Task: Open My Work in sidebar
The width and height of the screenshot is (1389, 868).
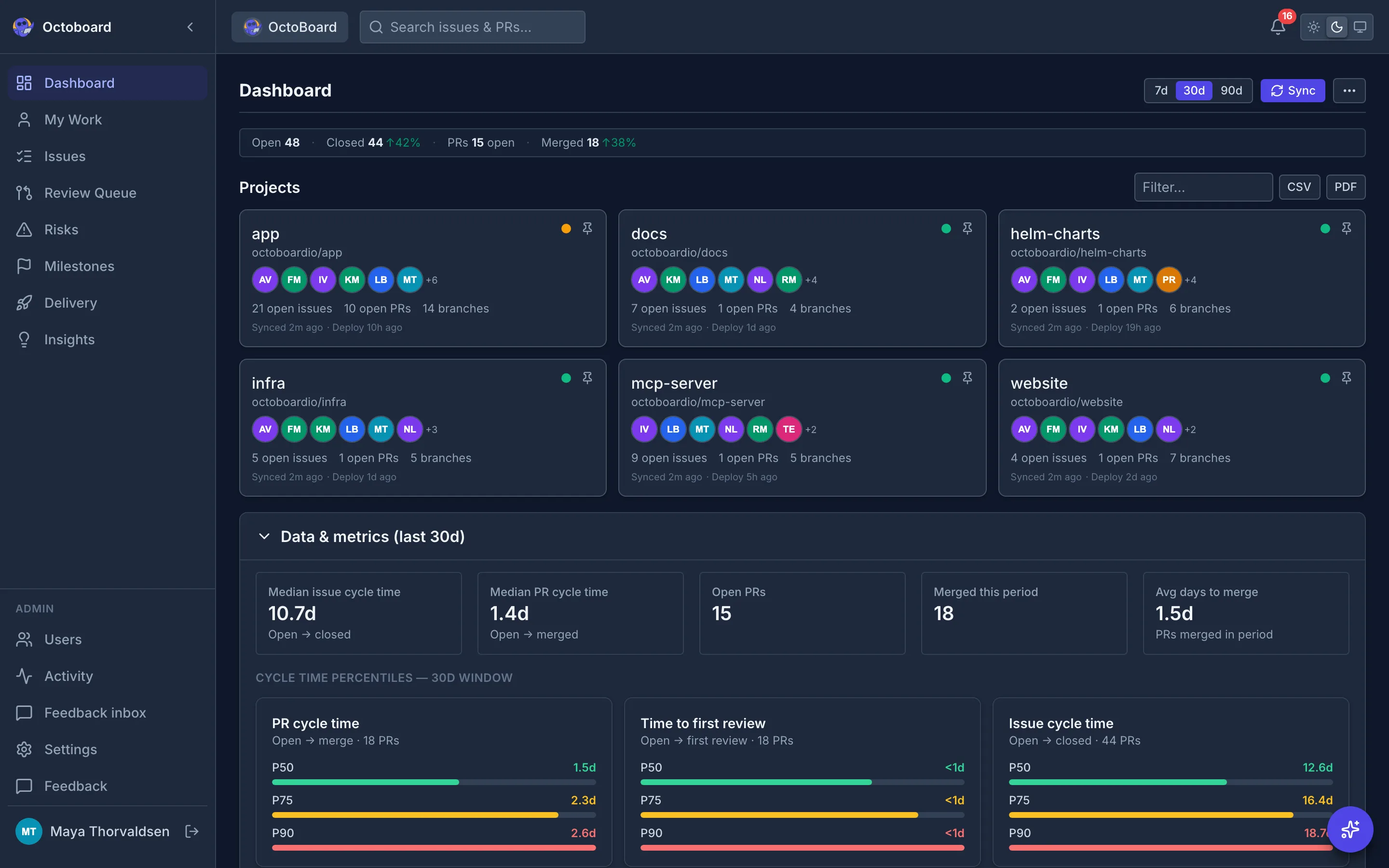Action: pos(108,120)
